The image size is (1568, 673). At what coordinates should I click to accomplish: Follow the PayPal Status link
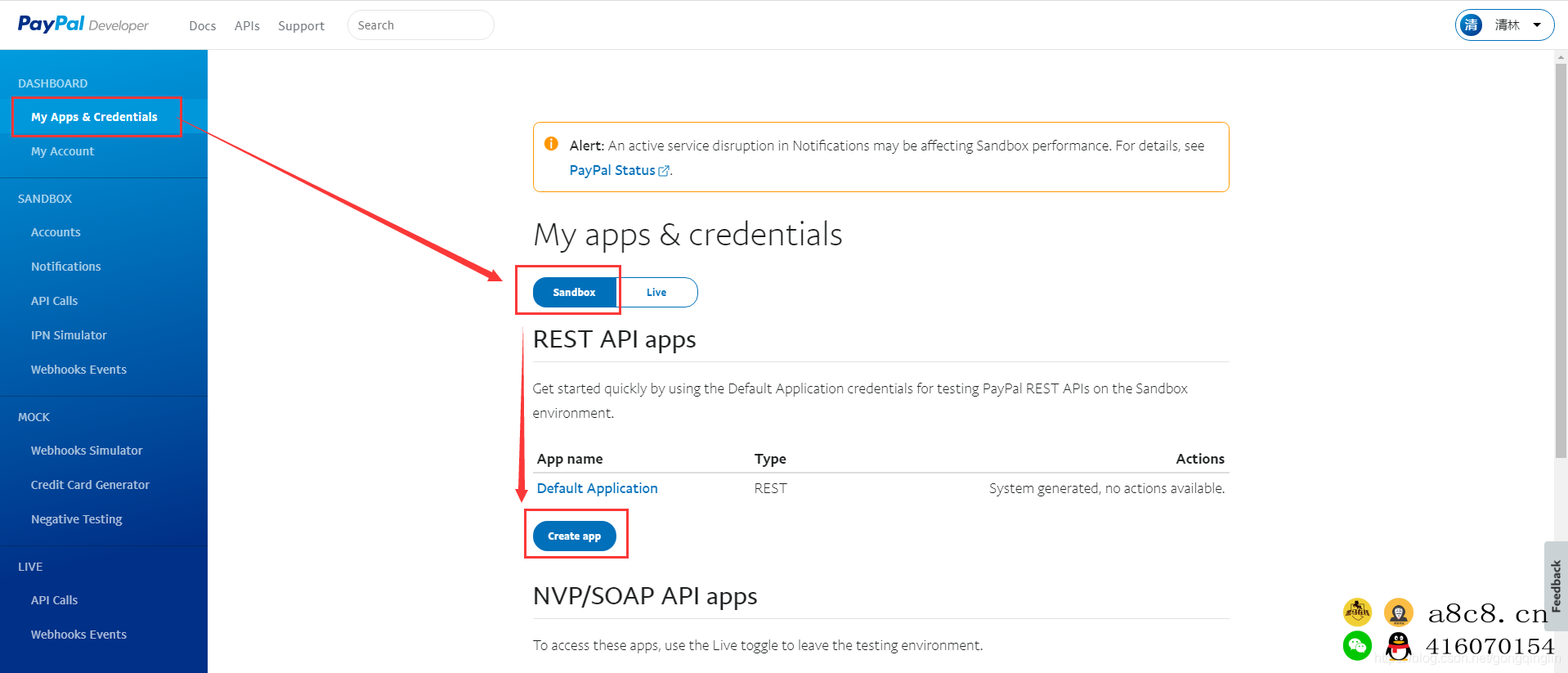click(x=619, y=170)
